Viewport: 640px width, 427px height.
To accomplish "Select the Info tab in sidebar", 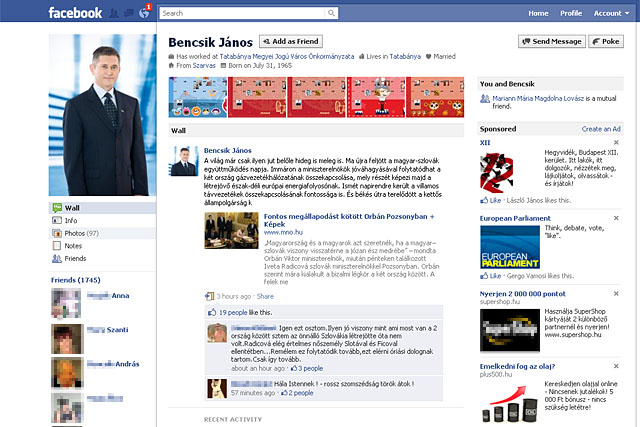I will [102, 220].
